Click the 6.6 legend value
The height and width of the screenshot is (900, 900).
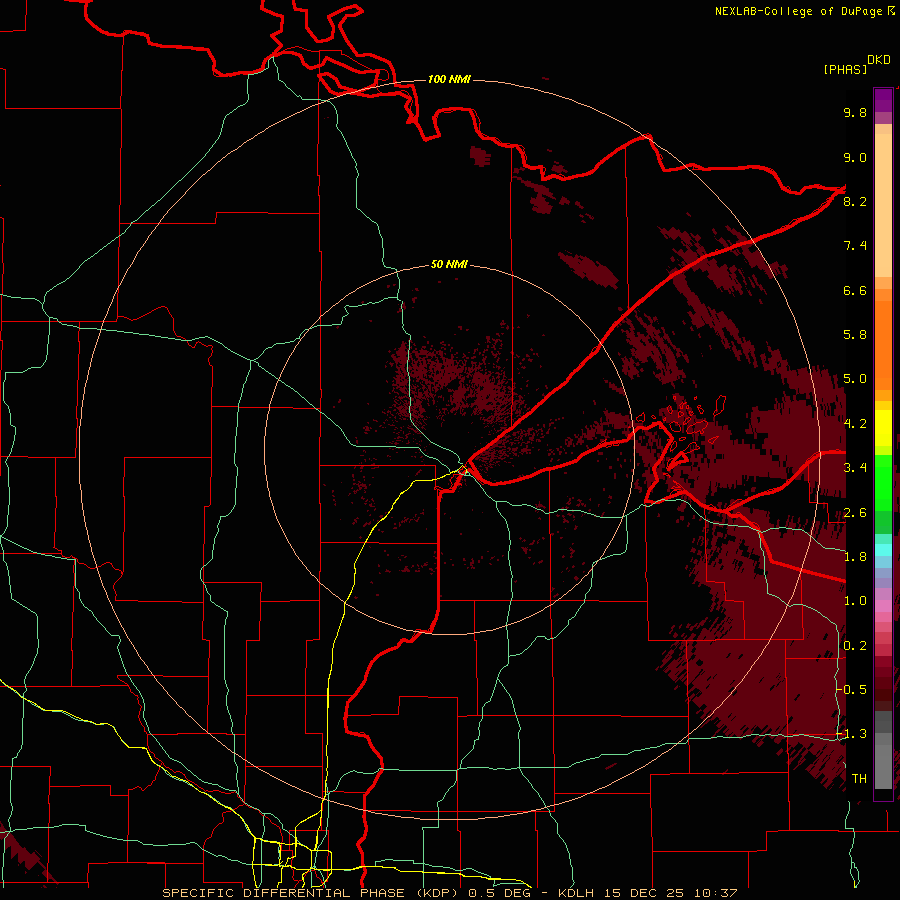coord(855,290)
